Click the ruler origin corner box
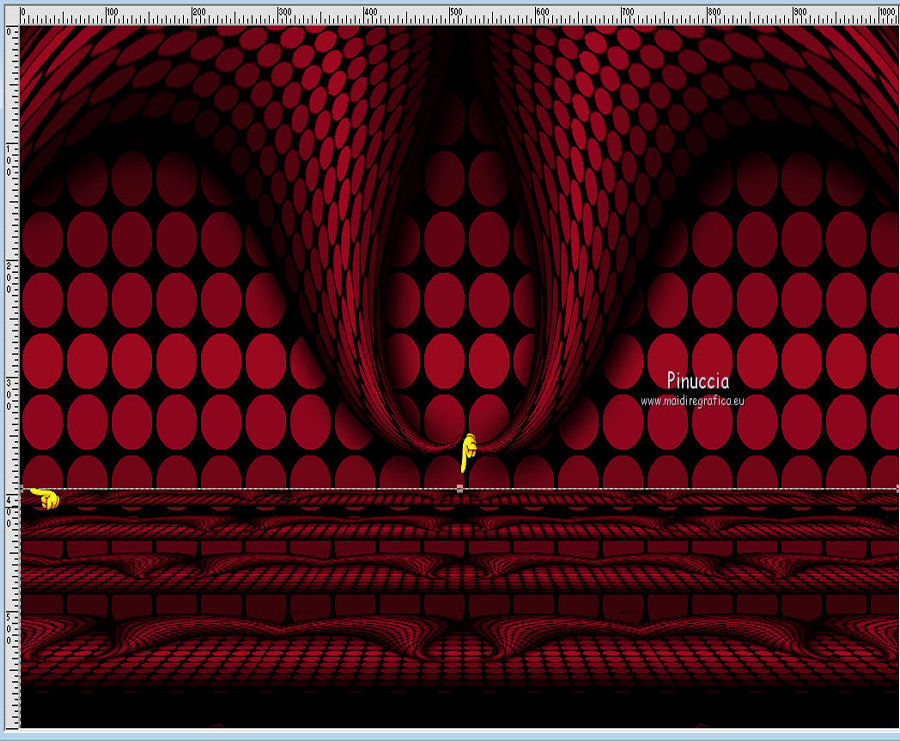Screen dimensions: 900x741 click(x=10, y=15)
